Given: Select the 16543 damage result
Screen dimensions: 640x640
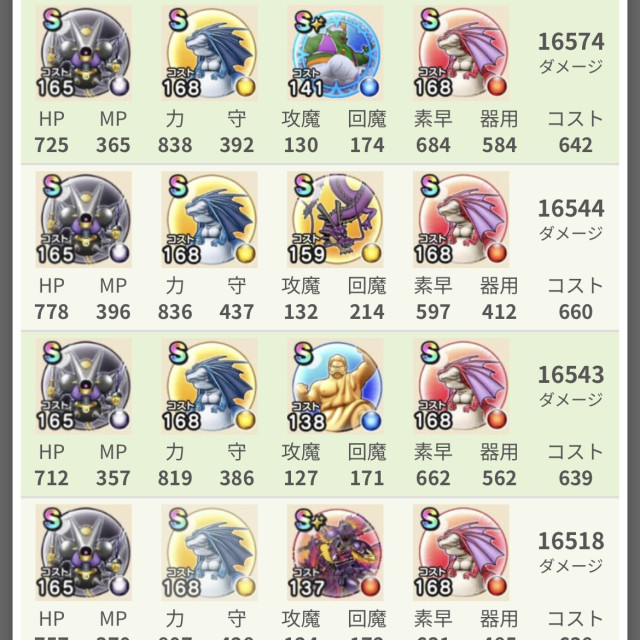Looking at the screenshot, I should click(571, 375).
